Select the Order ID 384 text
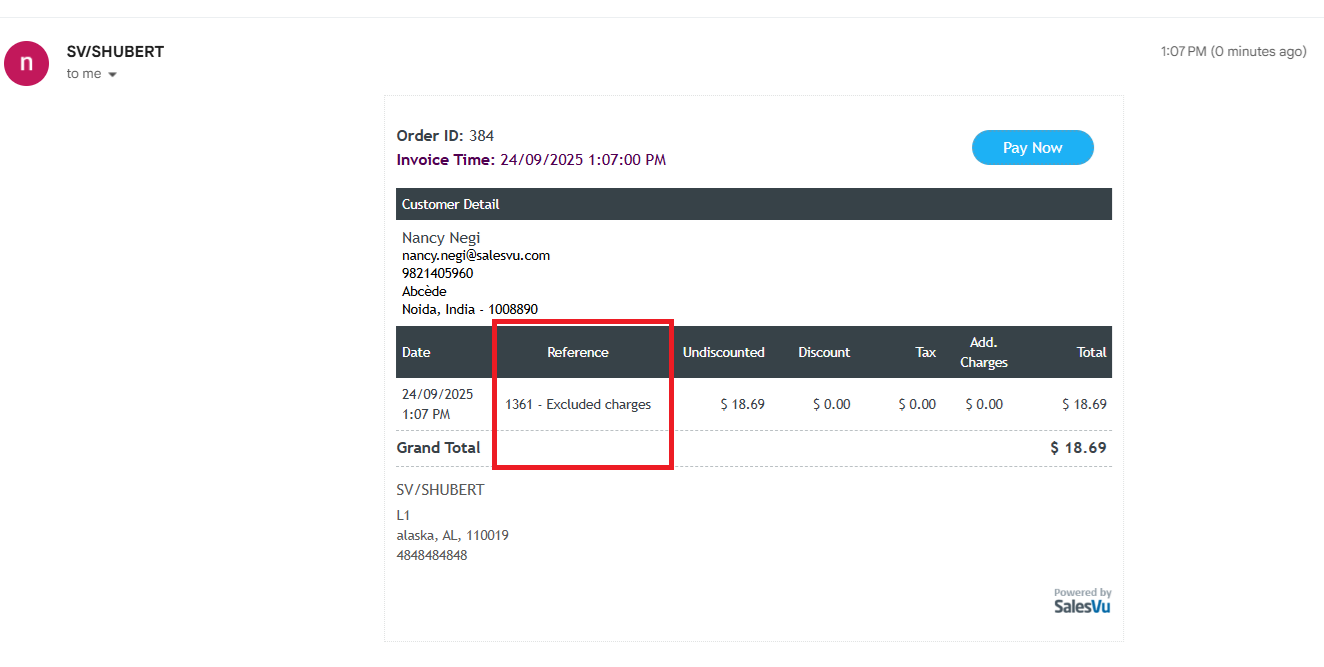The image size is (1324, 667). pyautogui.click(x=445, y=136)
